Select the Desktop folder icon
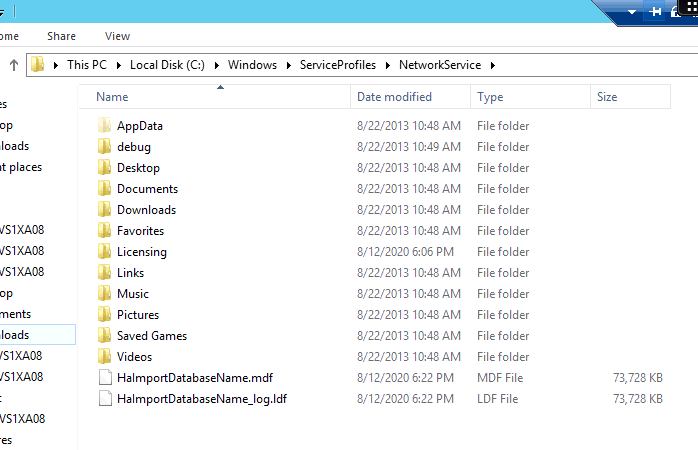Viewport: 698px width, 450px height. click(105, 167)
